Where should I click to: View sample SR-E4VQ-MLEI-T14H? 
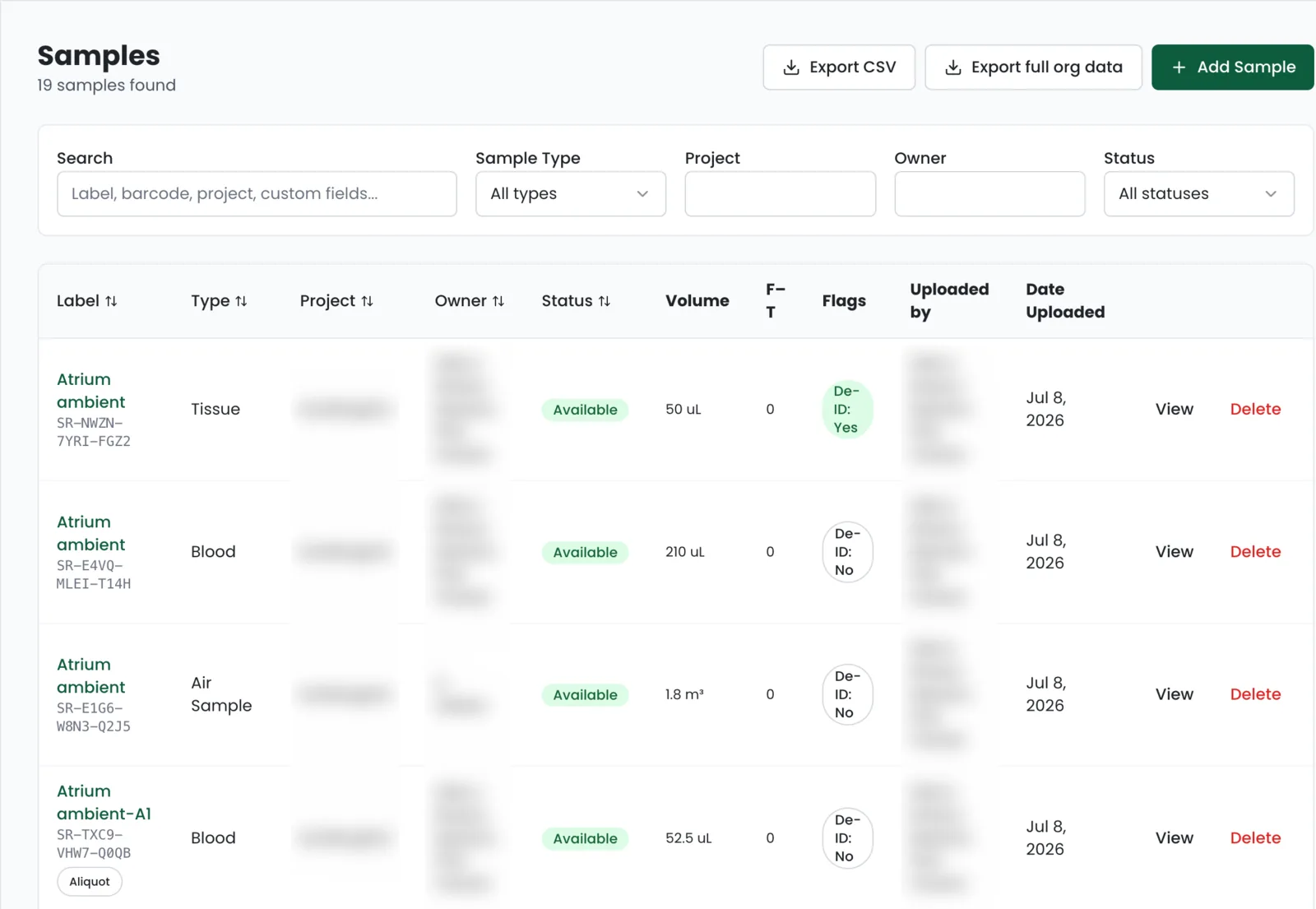[1174, 552]
